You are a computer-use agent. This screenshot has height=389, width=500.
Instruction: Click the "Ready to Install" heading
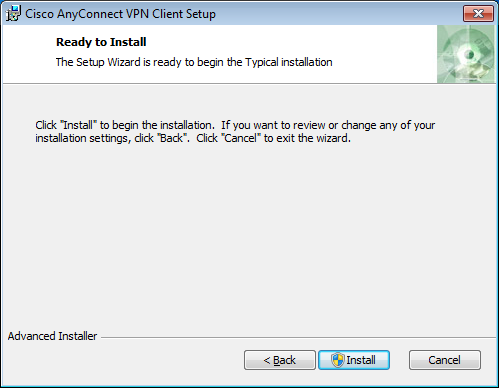click(x=101, y=42)
